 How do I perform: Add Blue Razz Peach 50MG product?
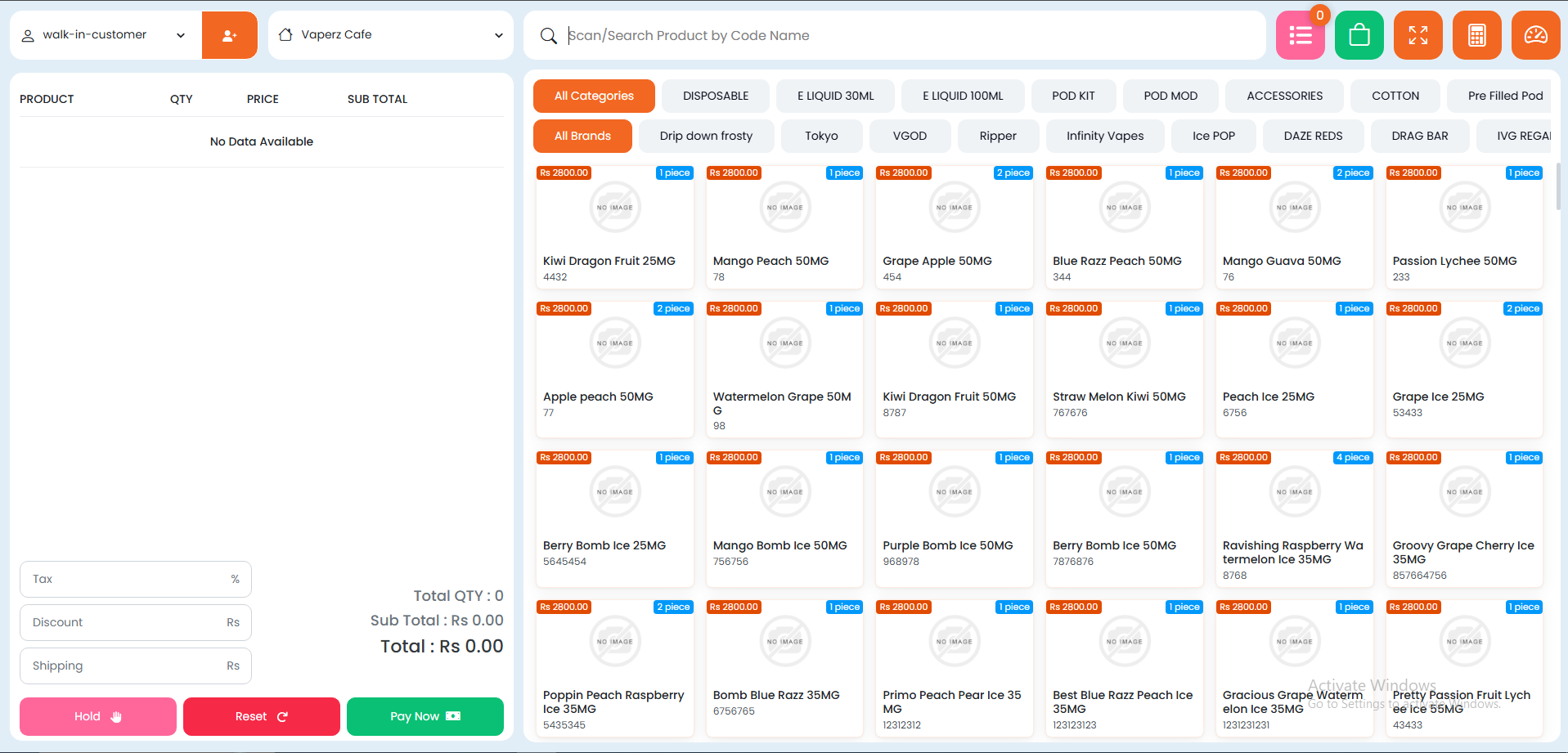coord(1125,227)
